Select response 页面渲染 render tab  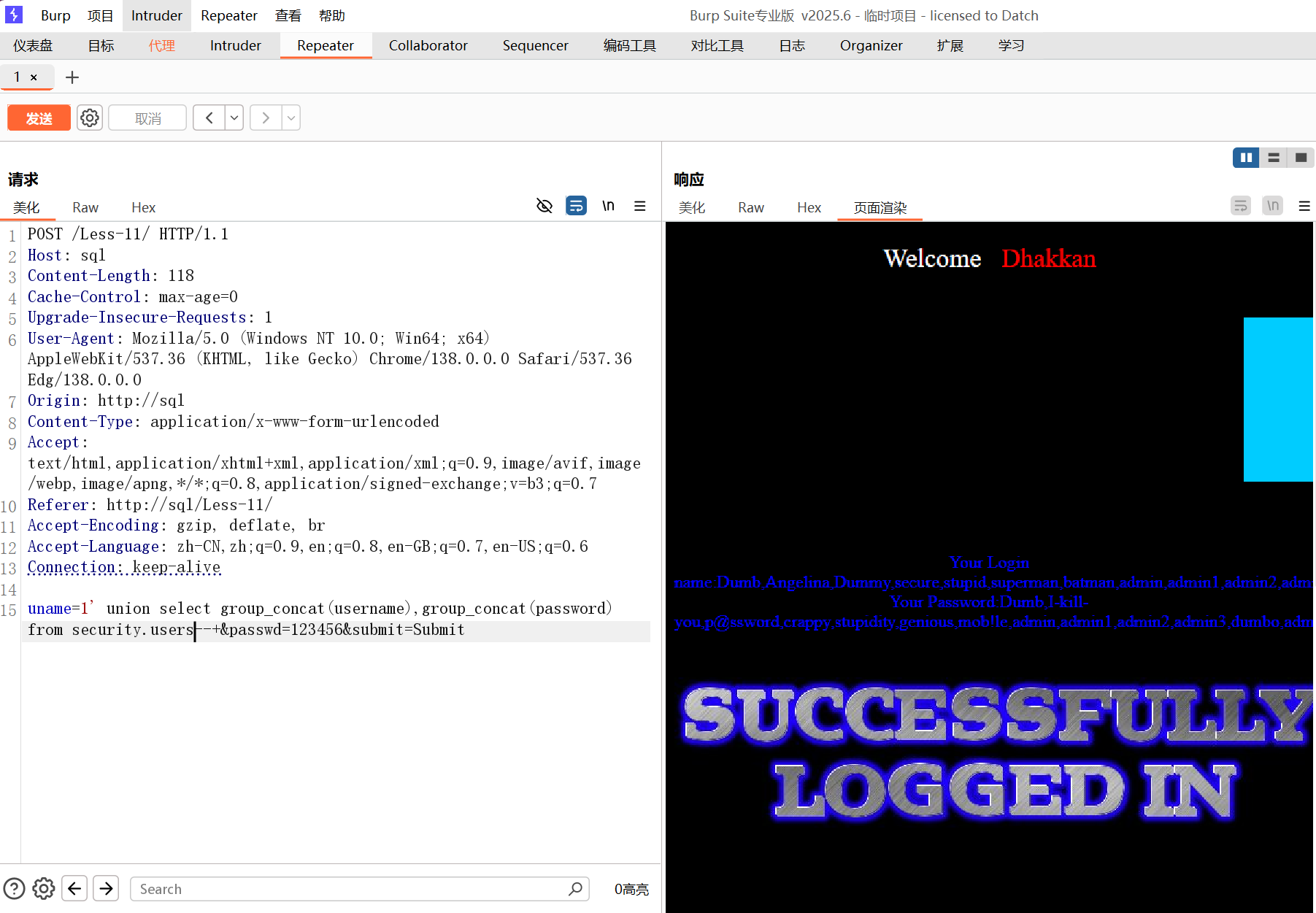tap(880, 207)
